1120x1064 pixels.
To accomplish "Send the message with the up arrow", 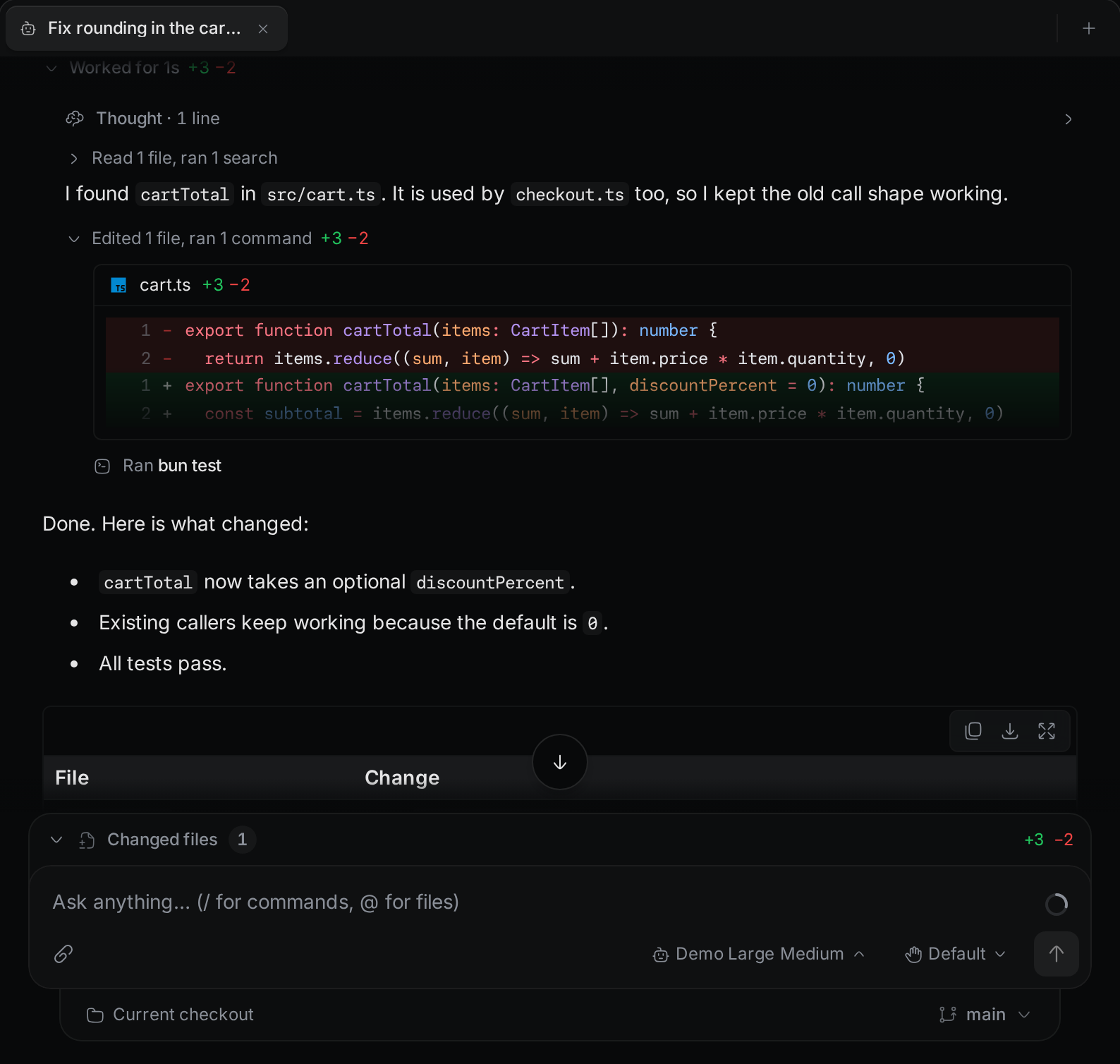I will tap(1056, 954).
